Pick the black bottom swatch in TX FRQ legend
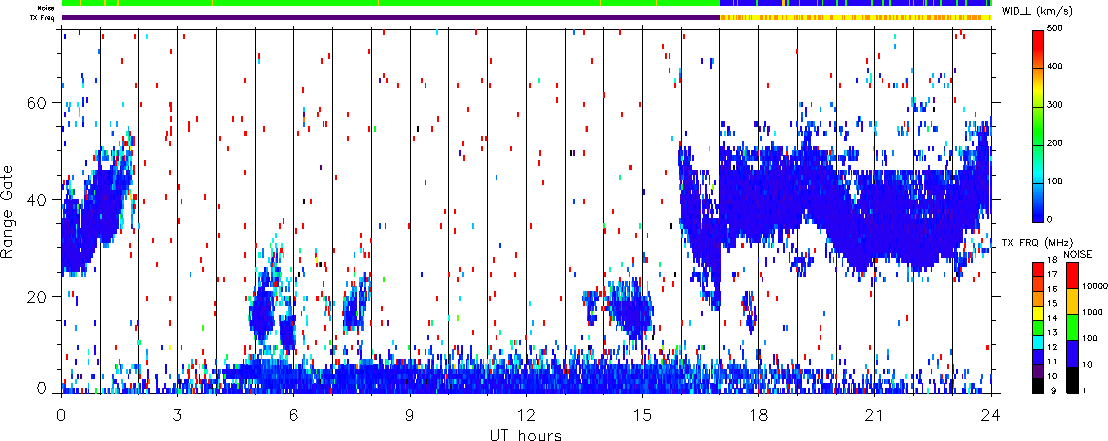Image resolution: width=1108 pixels, height=441 pixels. (1039, 386)
